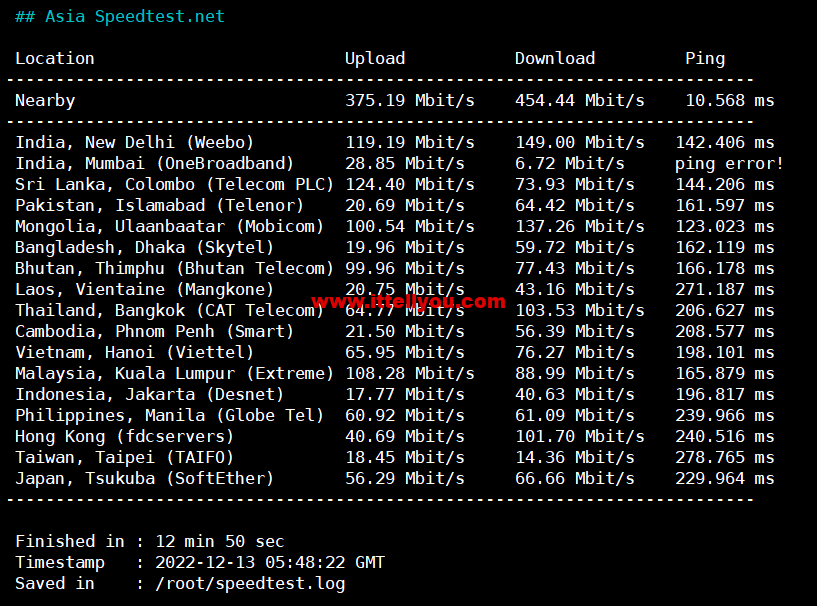Select New Delhi ping 142.406 ms
This screenshot has height=606, width=817.
tap(725, 142)
